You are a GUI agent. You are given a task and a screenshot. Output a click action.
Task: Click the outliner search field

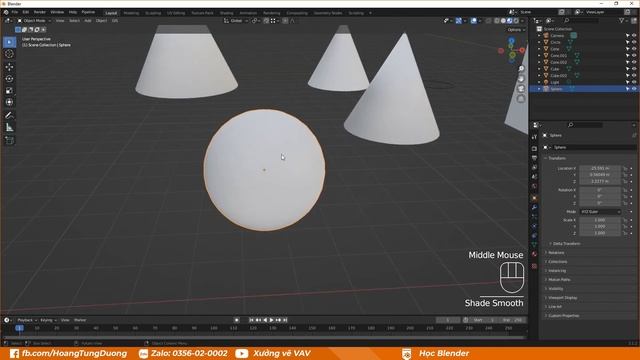click(582, 20)
